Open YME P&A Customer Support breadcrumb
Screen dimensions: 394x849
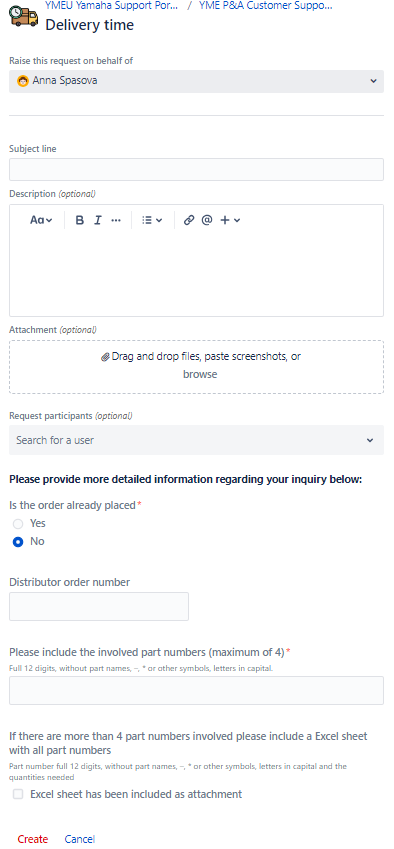[266, 6]
